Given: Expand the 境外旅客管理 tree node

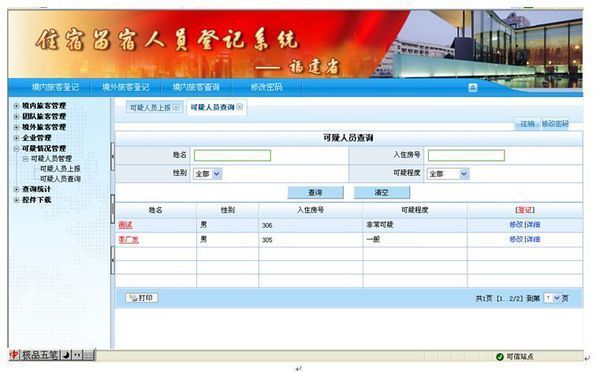Looking at the screenshot, I should (x=16, y=127).
